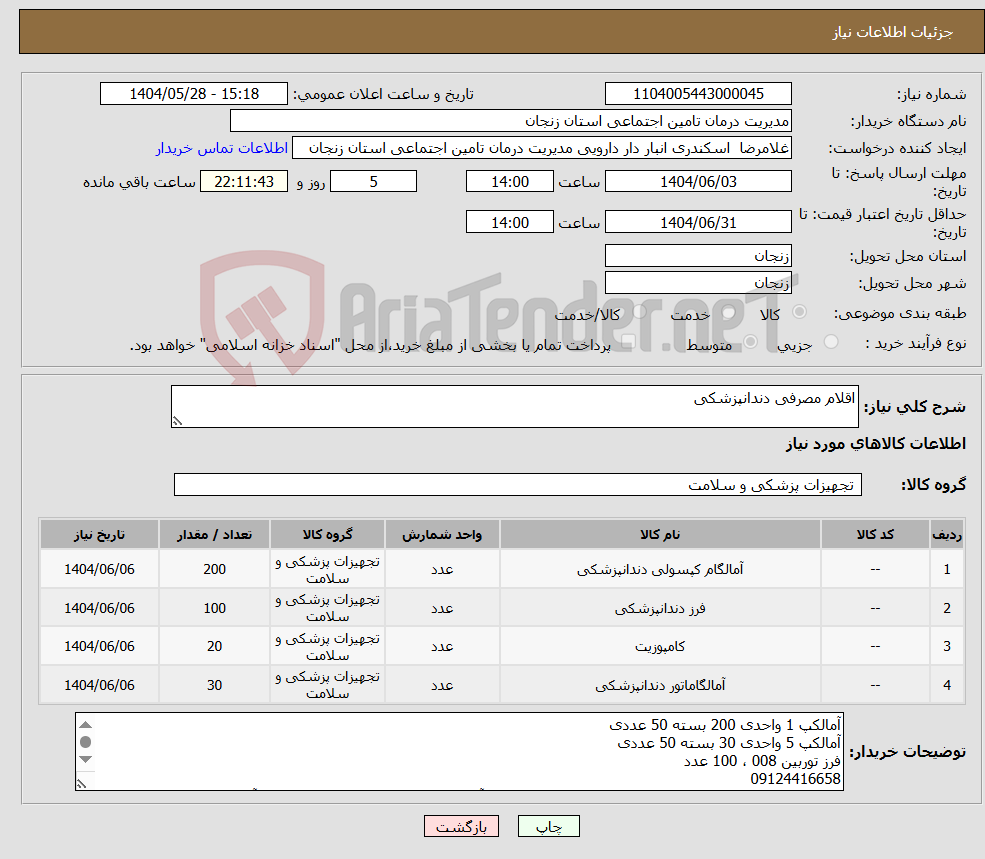Click the up arrow on buyer notes scrollbar
Screen dimensions: 985x859
click(x=85, y=723)
